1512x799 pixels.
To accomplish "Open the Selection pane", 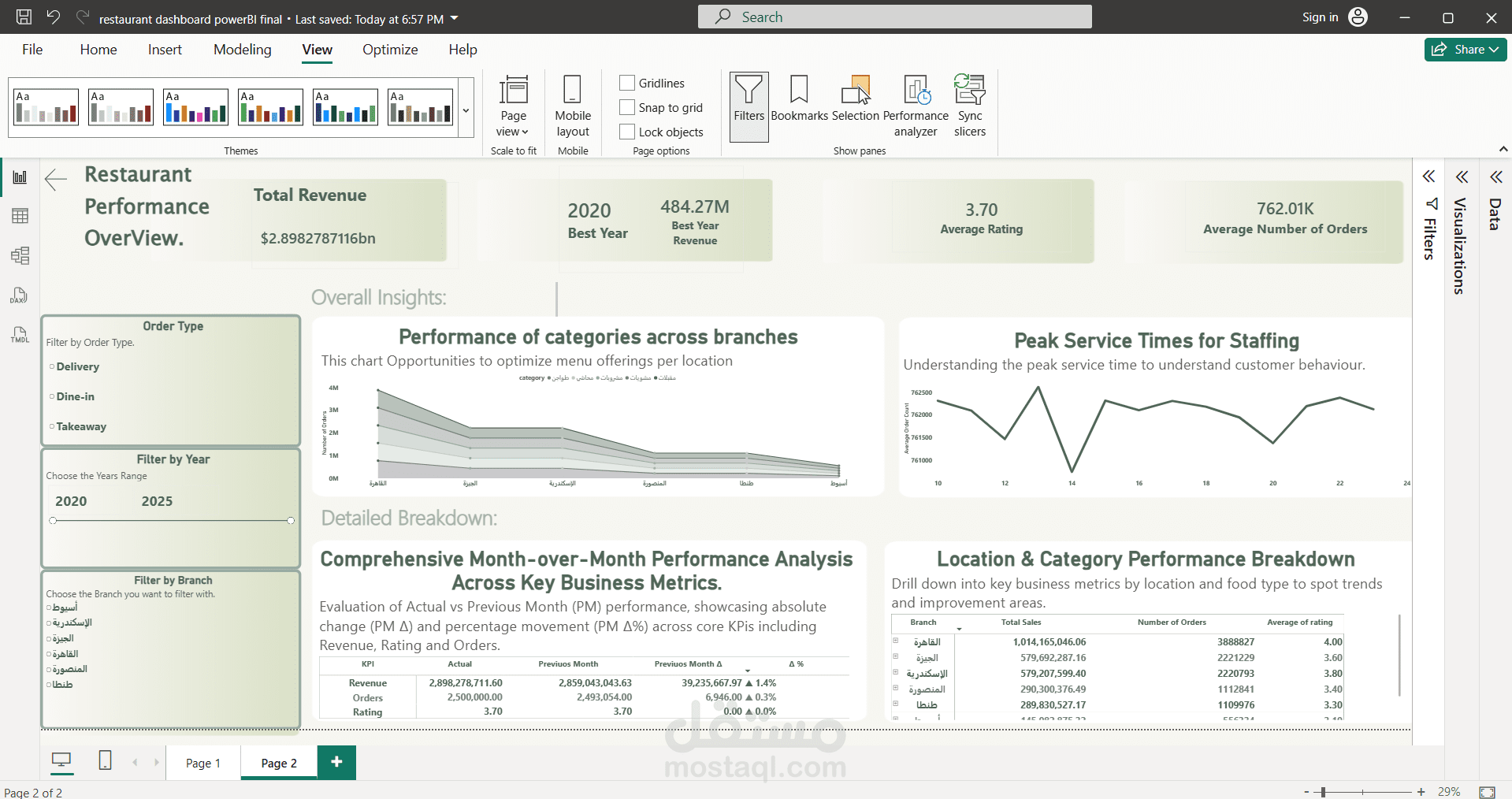I will (x=856, y=99).
